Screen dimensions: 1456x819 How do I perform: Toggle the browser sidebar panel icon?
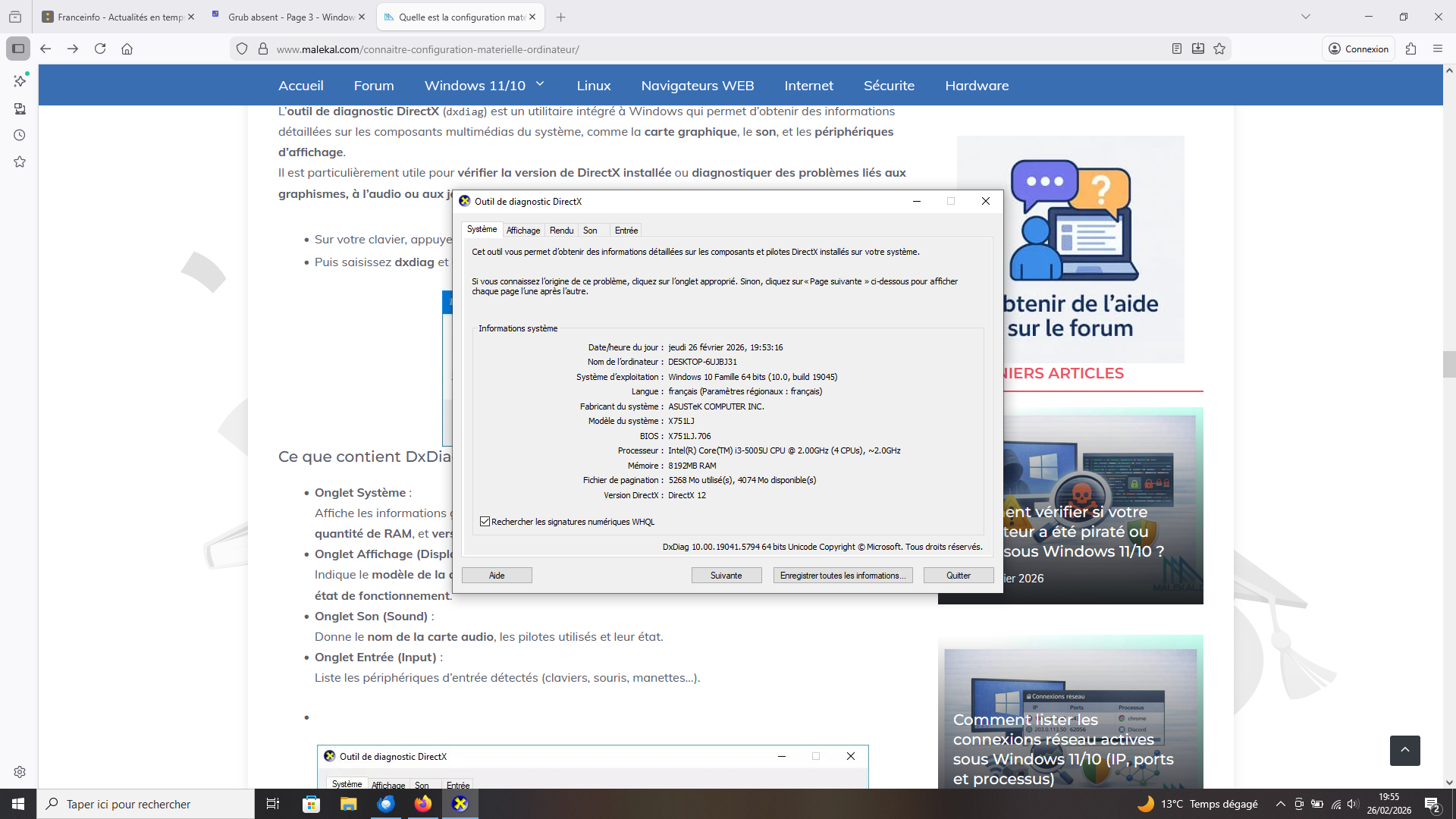[18, 49]
